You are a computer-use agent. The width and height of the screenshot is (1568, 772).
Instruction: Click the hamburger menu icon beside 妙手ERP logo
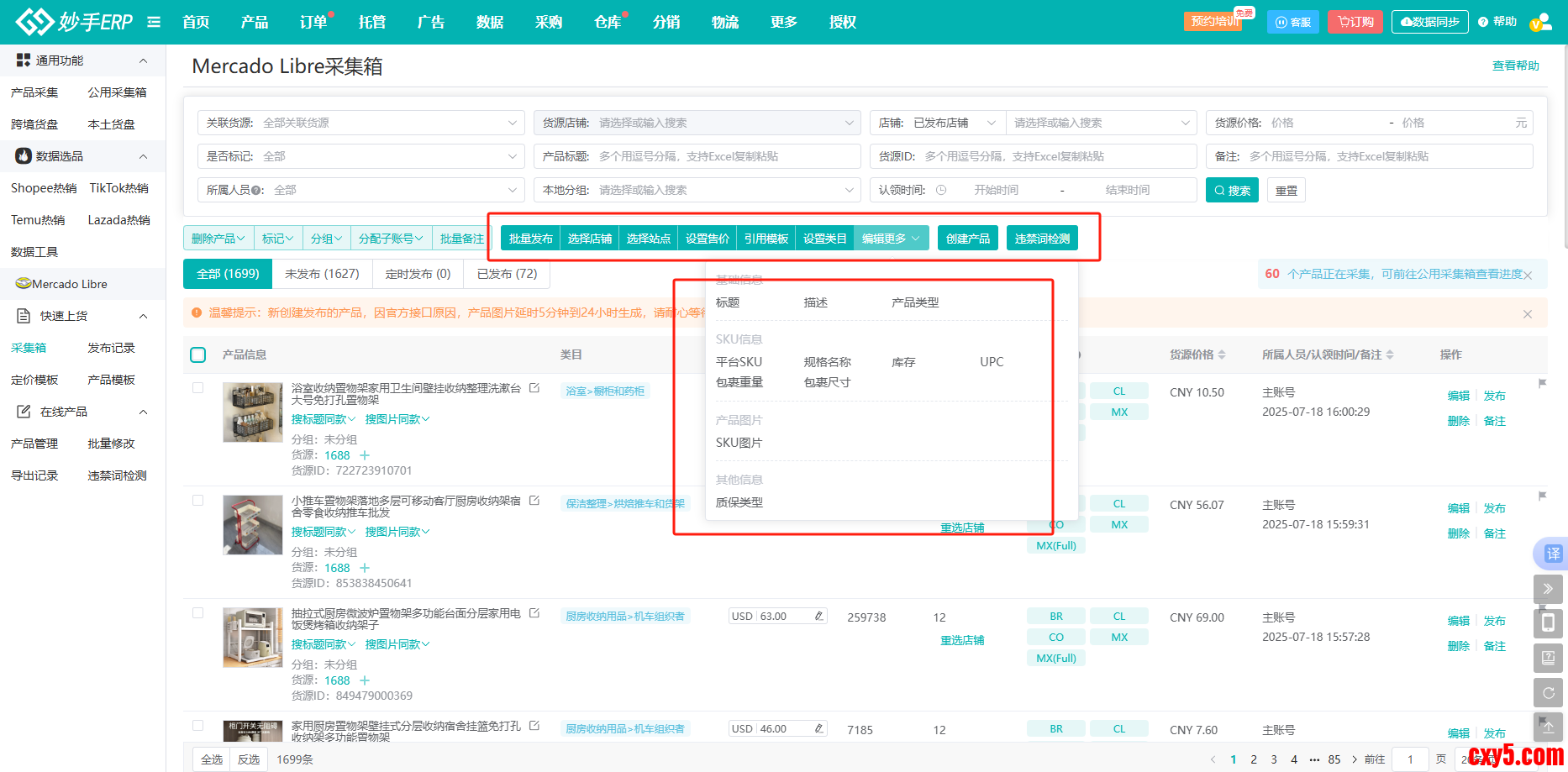(154, 22)
